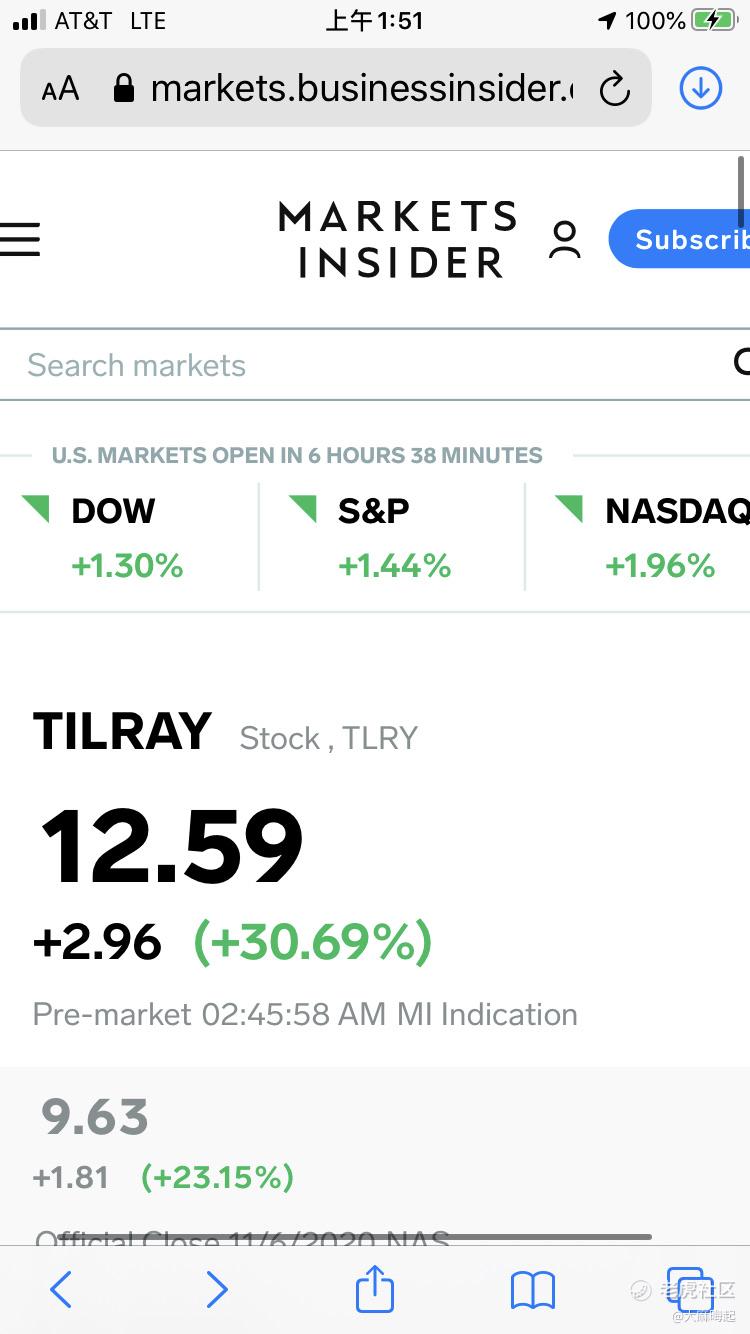Go forward with Safari forward arrow
Screen dimensions: 750x1334
pos(217,1290)
